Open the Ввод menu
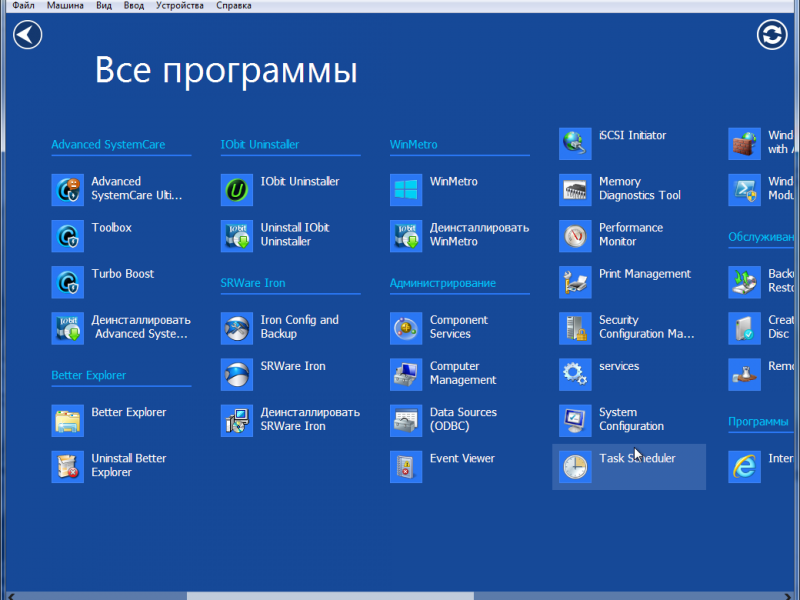This screenshot has height=600, width=800. pos(134,6)
